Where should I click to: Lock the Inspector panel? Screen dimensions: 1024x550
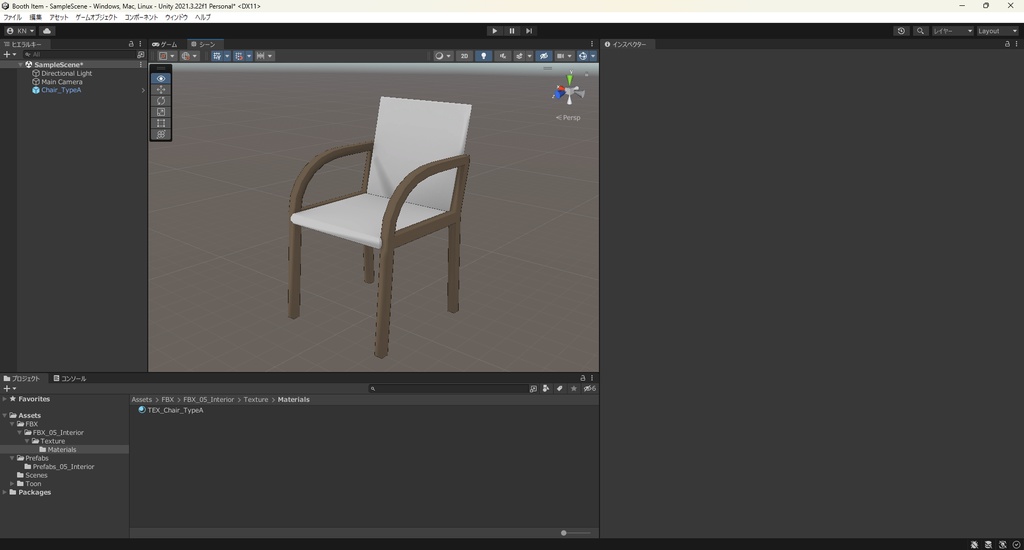(1007, 44)
